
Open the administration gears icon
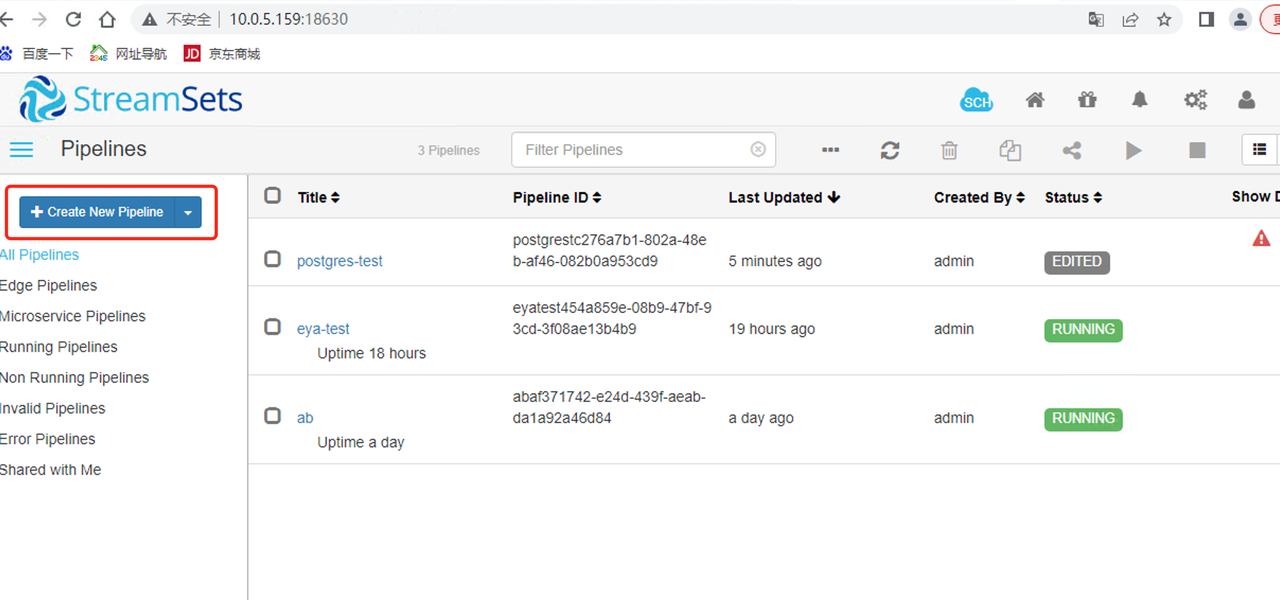tap(1195, 100)
